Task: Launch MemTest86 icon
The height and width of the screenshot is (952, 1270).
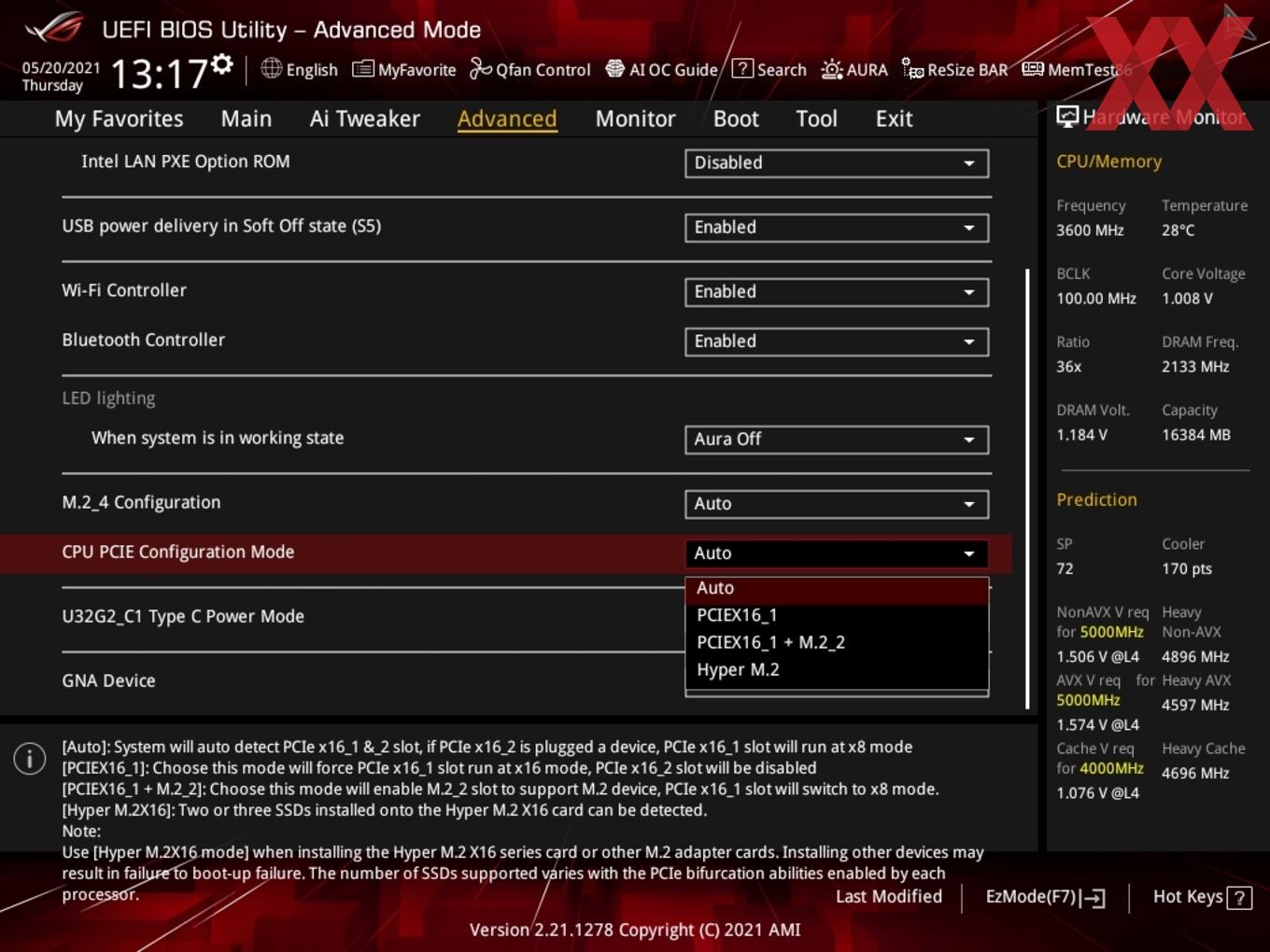Action: coord(1033,69)
